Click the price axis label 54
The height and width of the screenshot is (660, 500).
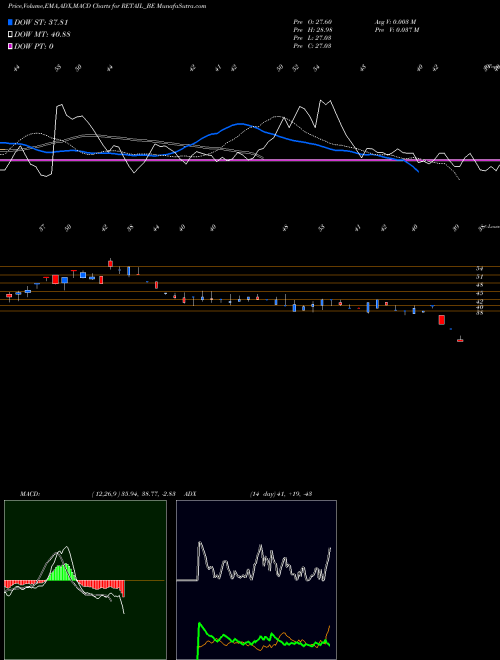479,268
